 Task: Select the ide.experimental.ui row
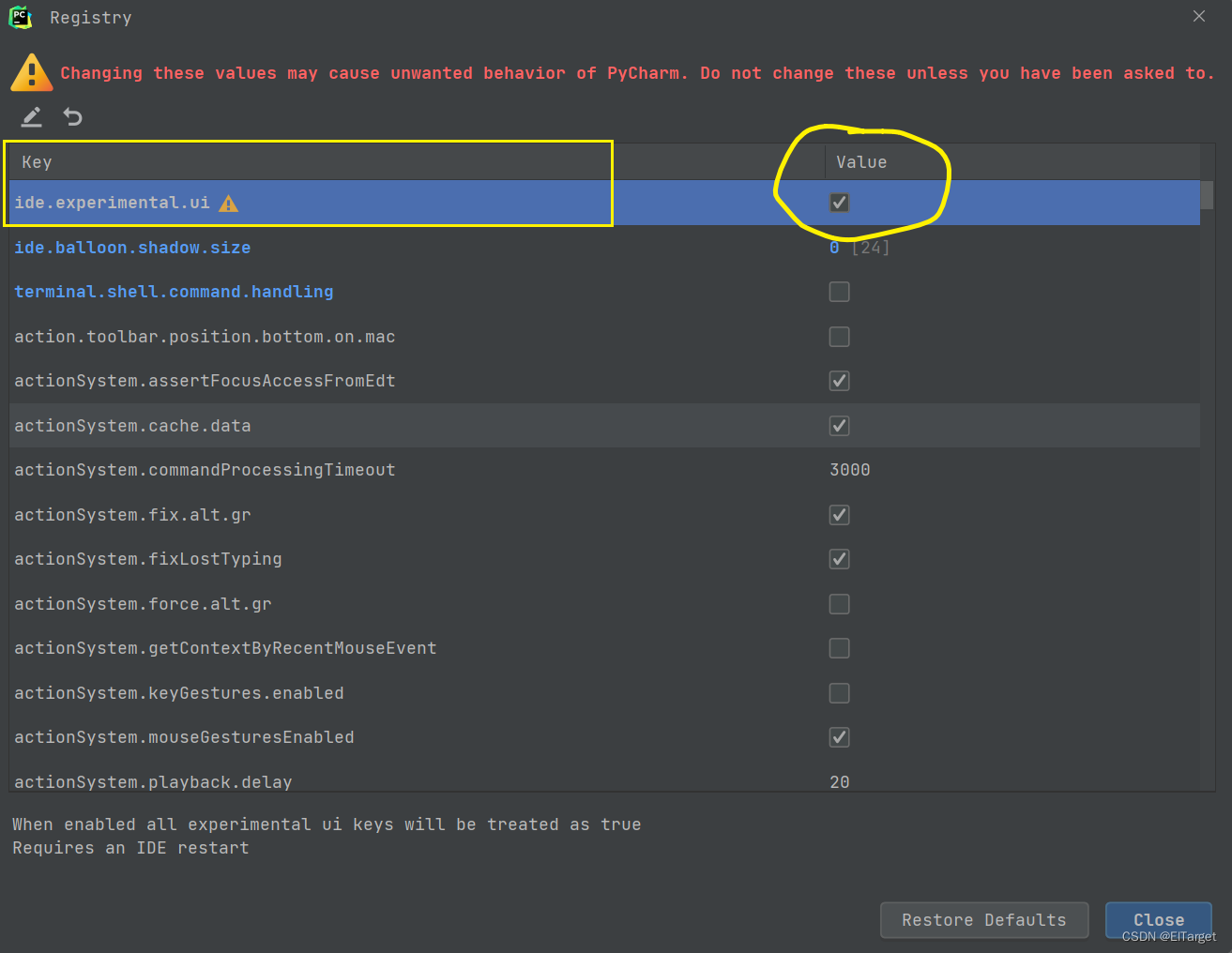[x=604, y=203]
